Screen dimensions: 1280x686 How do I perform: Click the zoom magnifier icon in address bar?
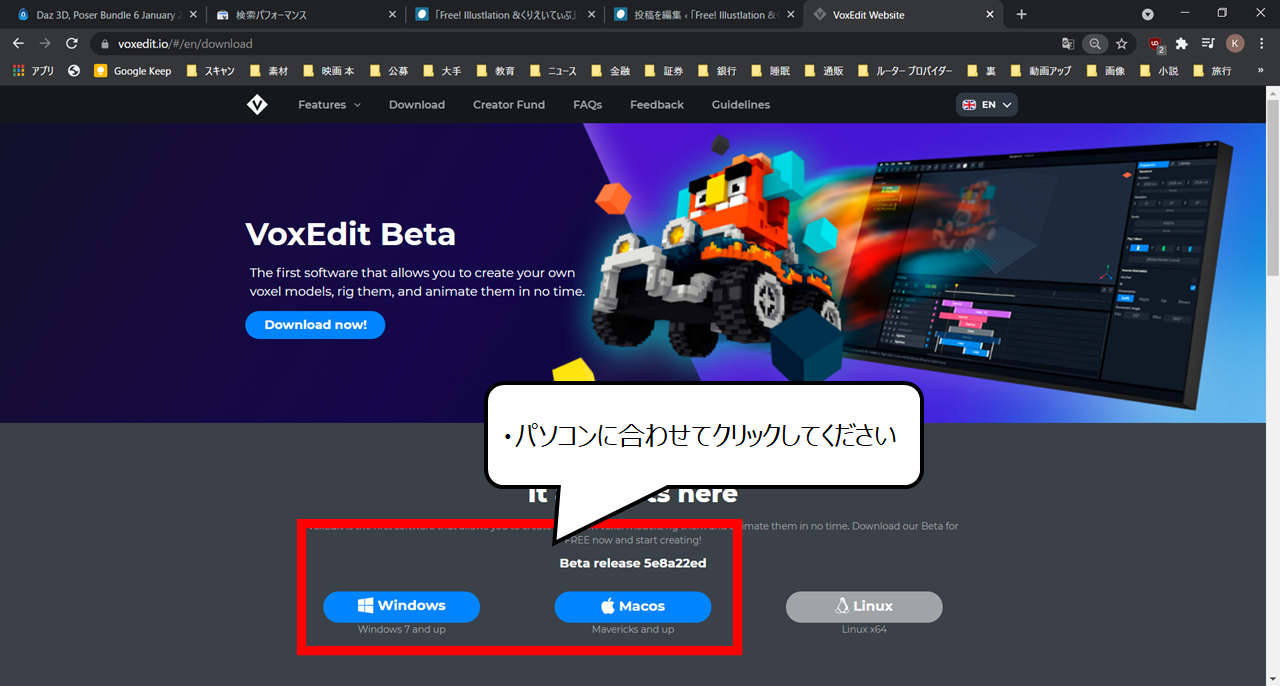click(1096, 44)
